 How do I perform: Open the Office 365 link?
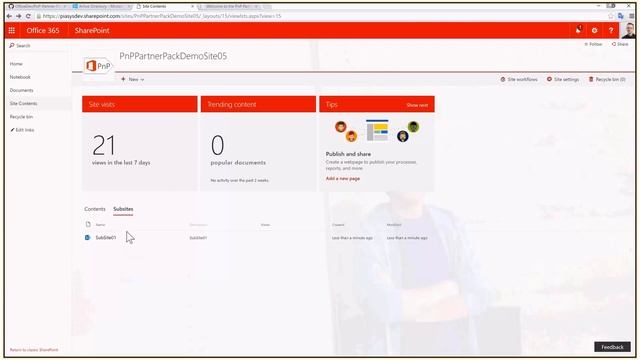(x=43, y=31)
